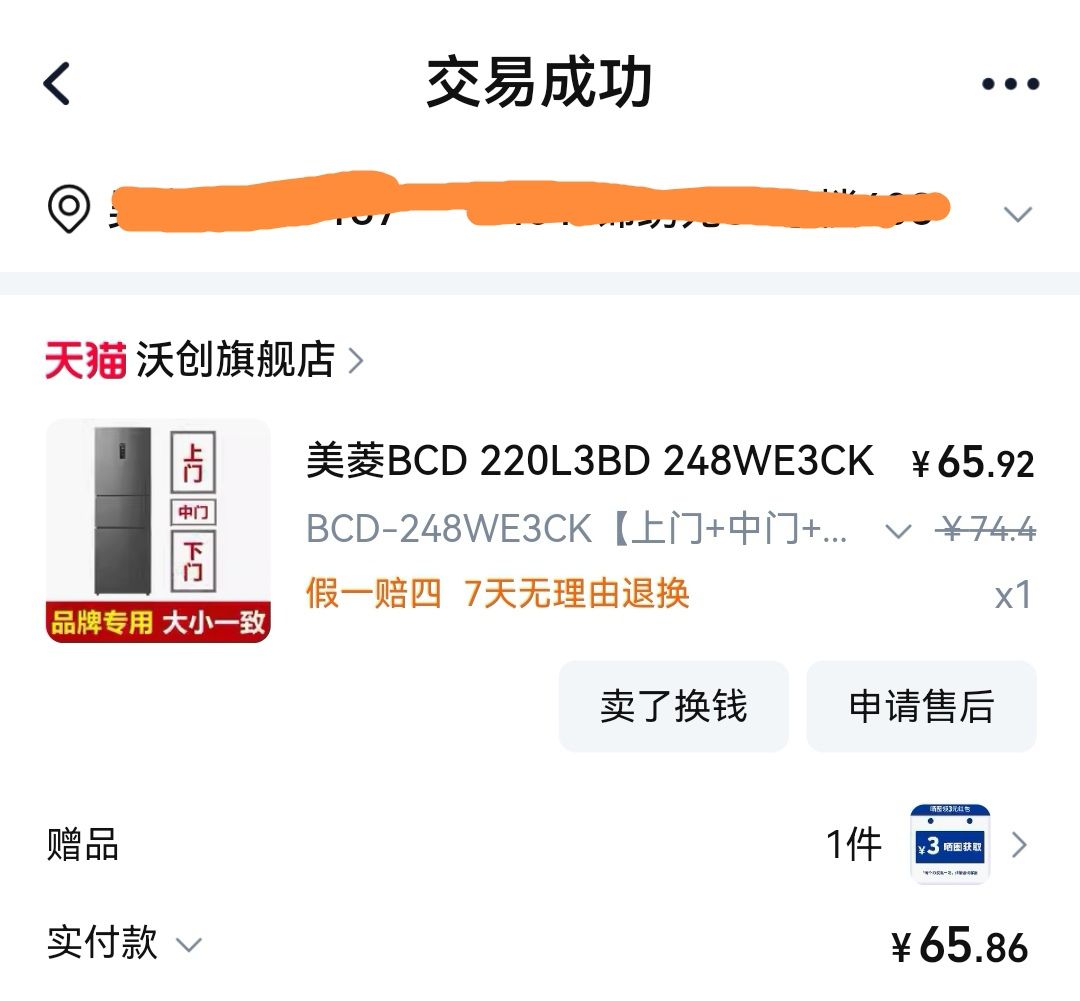This screenshot has width=1080, height=1001.
Task: Tap the location pin icon
Action: (x=69, y=209)
